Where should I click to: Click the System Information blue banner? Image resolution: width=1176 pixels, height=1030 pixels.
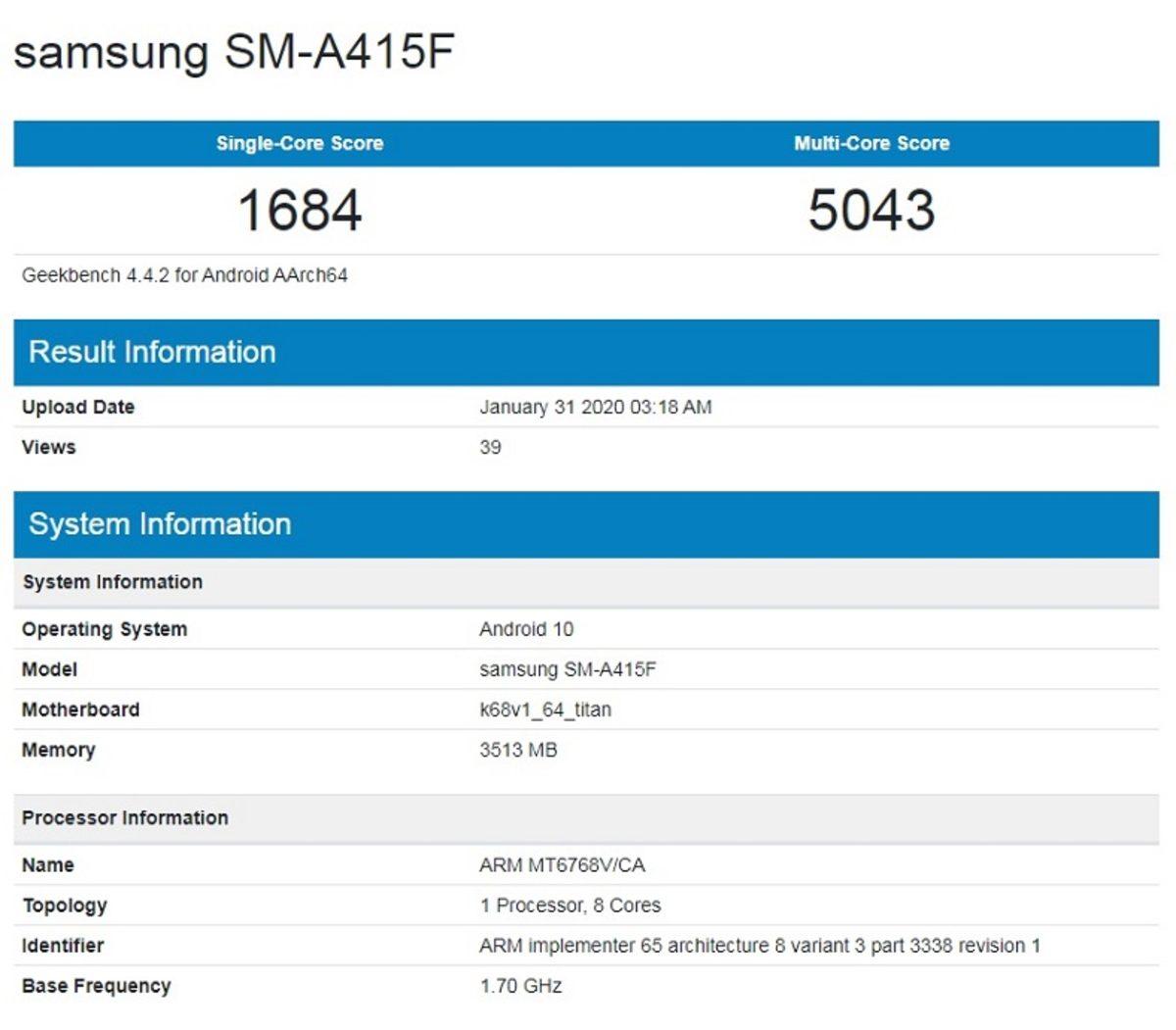click(160, 524)
